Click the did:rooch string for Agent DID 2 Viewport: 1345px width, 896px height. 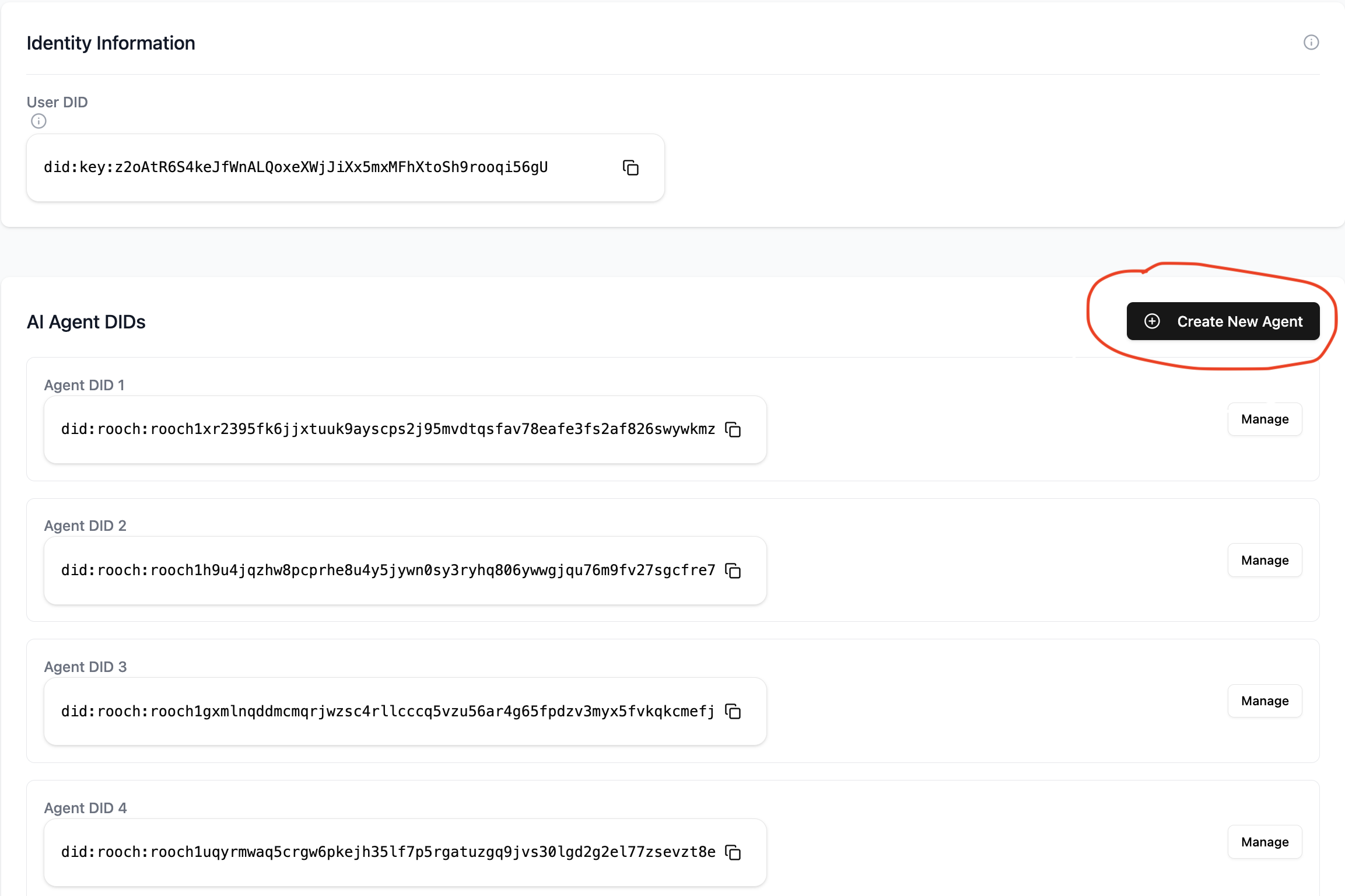click(387, 570)
